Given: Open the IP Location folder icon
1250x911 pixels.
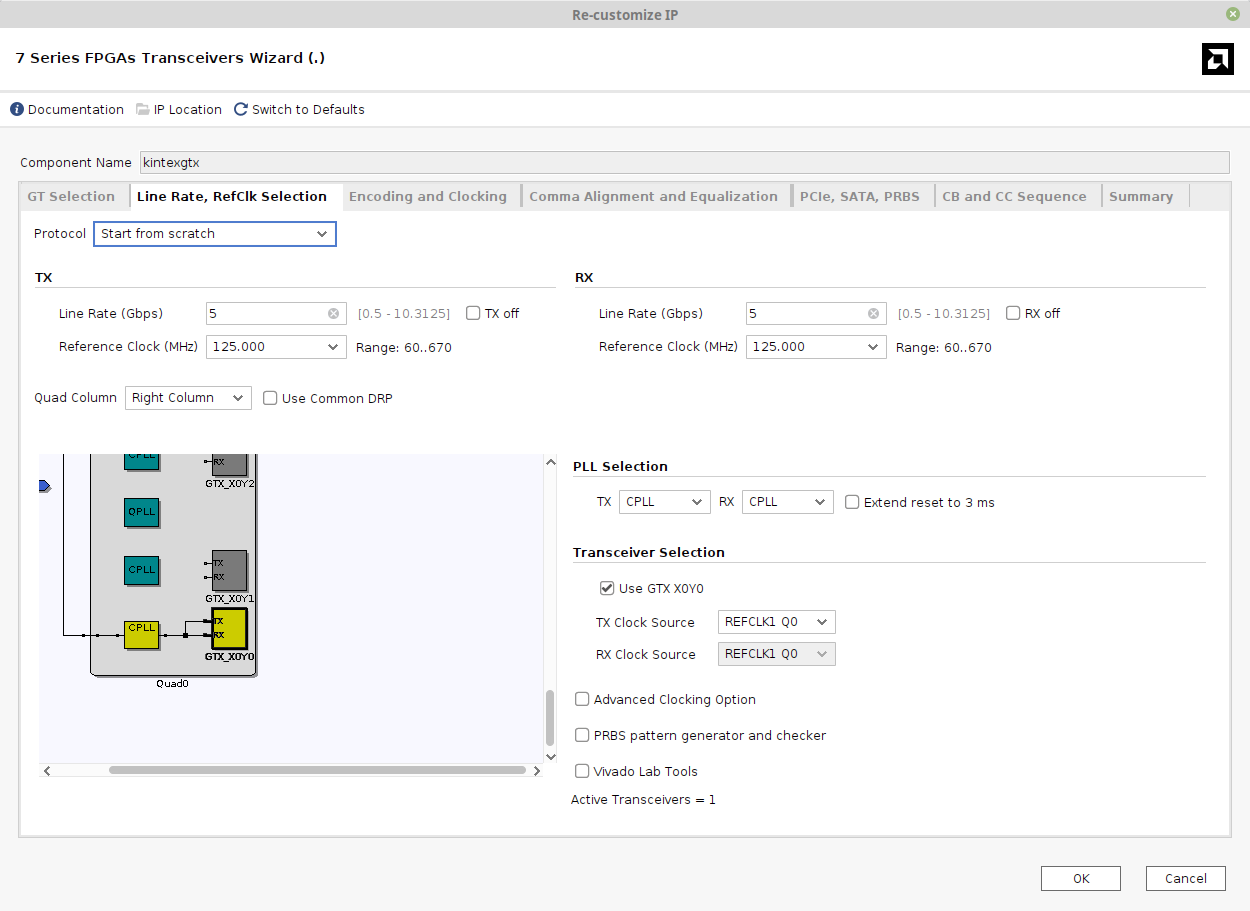Looking at the screenshot, I should click(142, 109).
